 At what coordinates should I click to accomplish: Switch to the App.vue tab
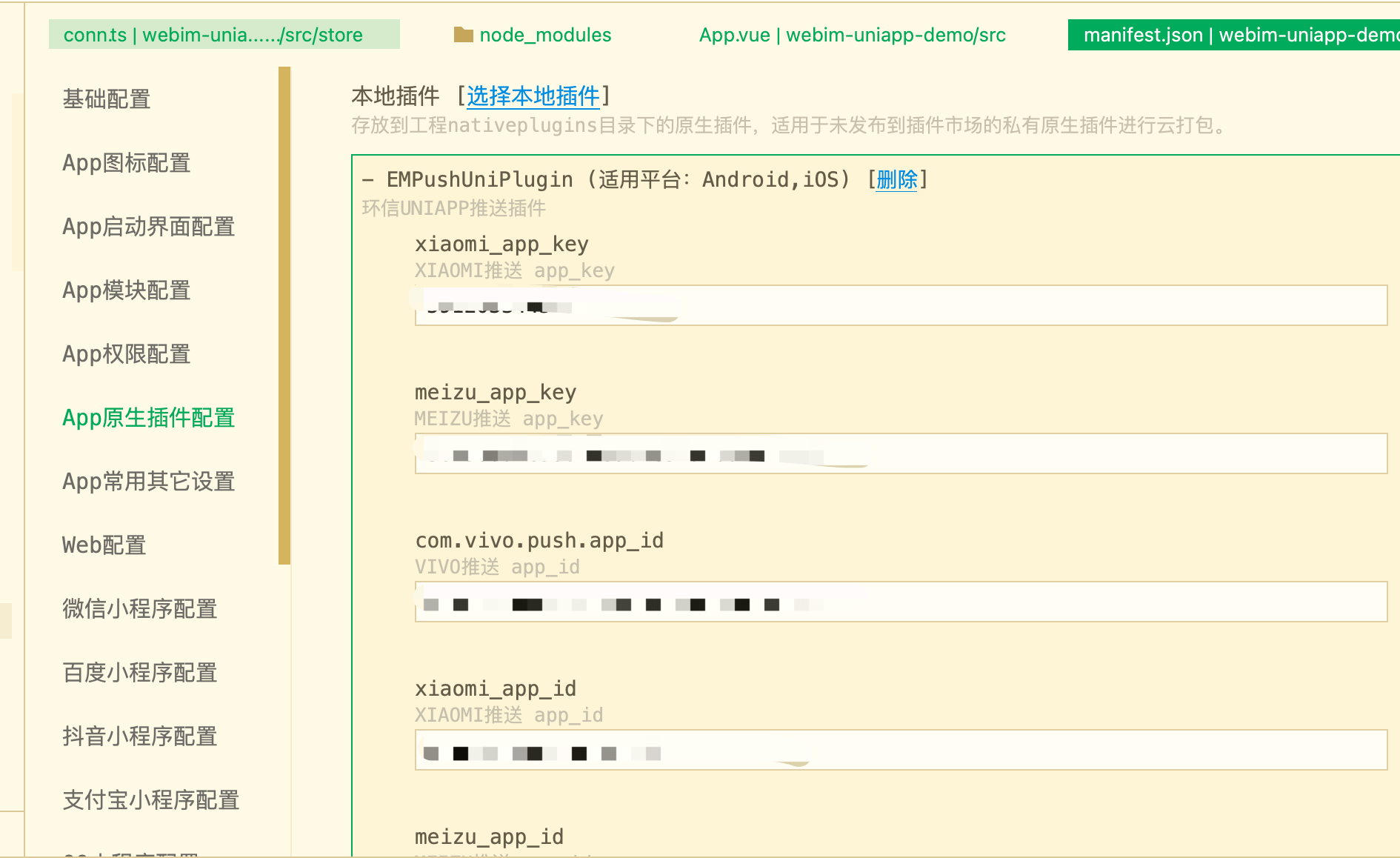tap(852, 35)
